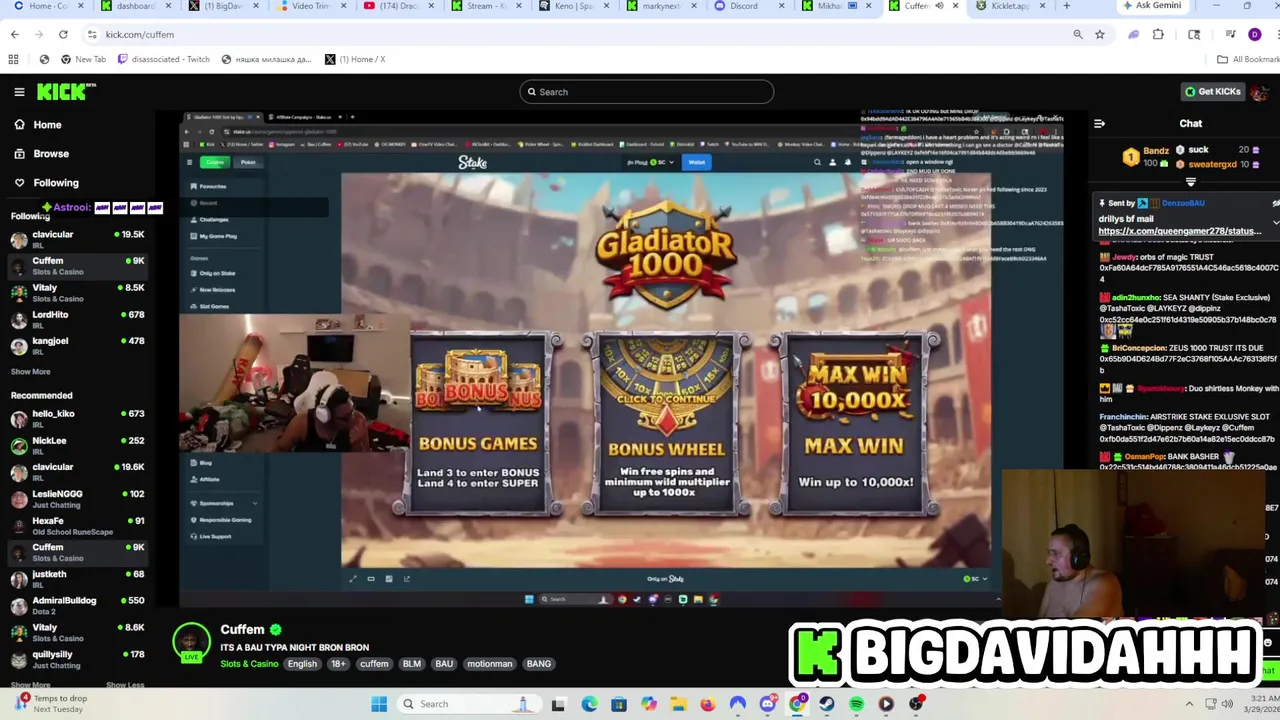Select the motionman stream tag

point(490,664)
